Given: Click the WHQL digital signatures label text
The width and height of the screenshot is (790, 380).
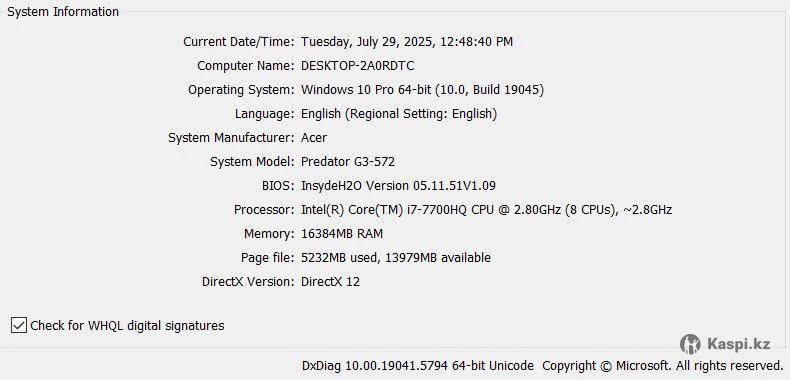Looking at the screenshot, I should 127,326.
